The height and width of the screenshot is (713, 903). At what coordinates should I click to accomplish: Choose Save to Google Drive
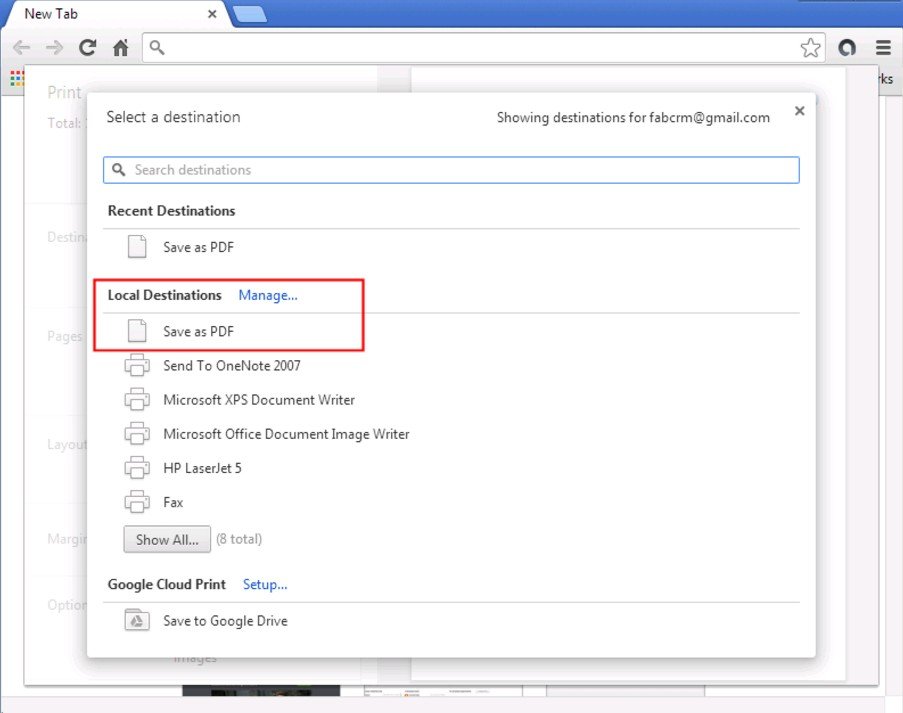click(452, 620)
